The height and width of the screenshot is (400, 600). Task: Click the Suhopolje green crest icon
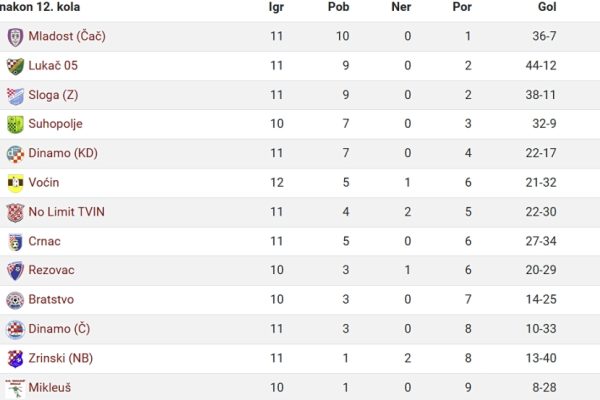click(x=15, y=125)
